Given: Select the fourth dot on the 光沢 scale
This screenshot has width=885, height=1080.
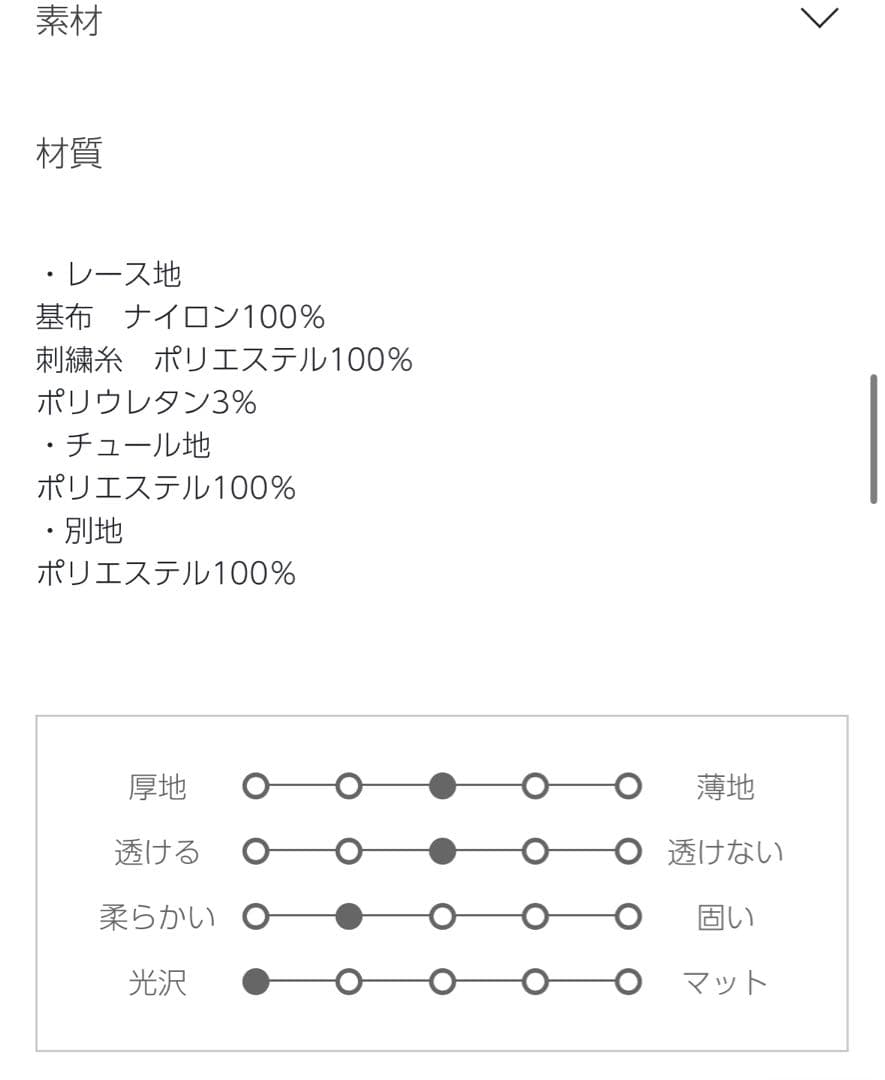Looking at the screenshot, I should (534, 982).
